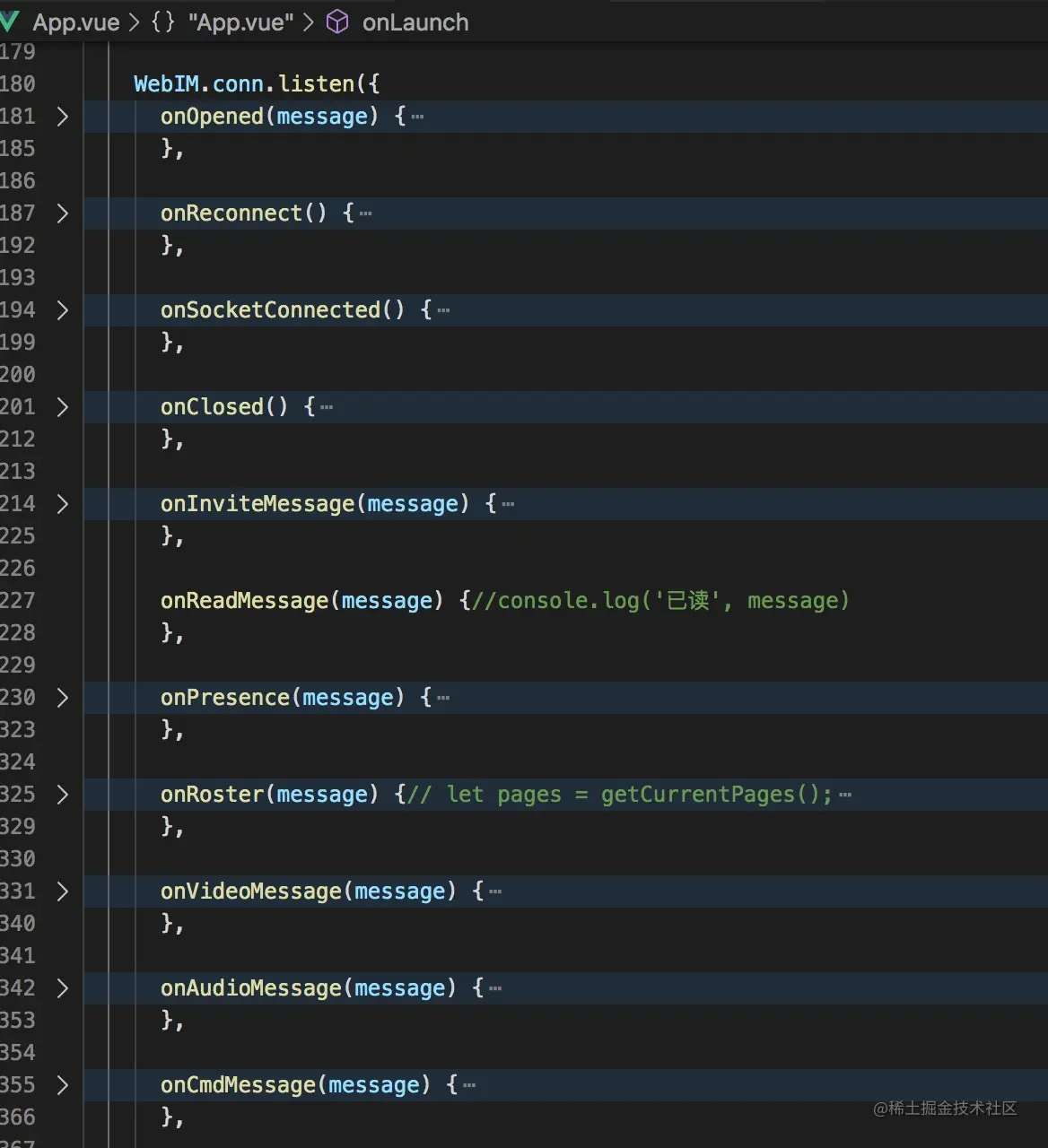Screen dimensions: 1048x1148
Task: Click the onVideoMessage function name
Action: [x=251, y=891]
